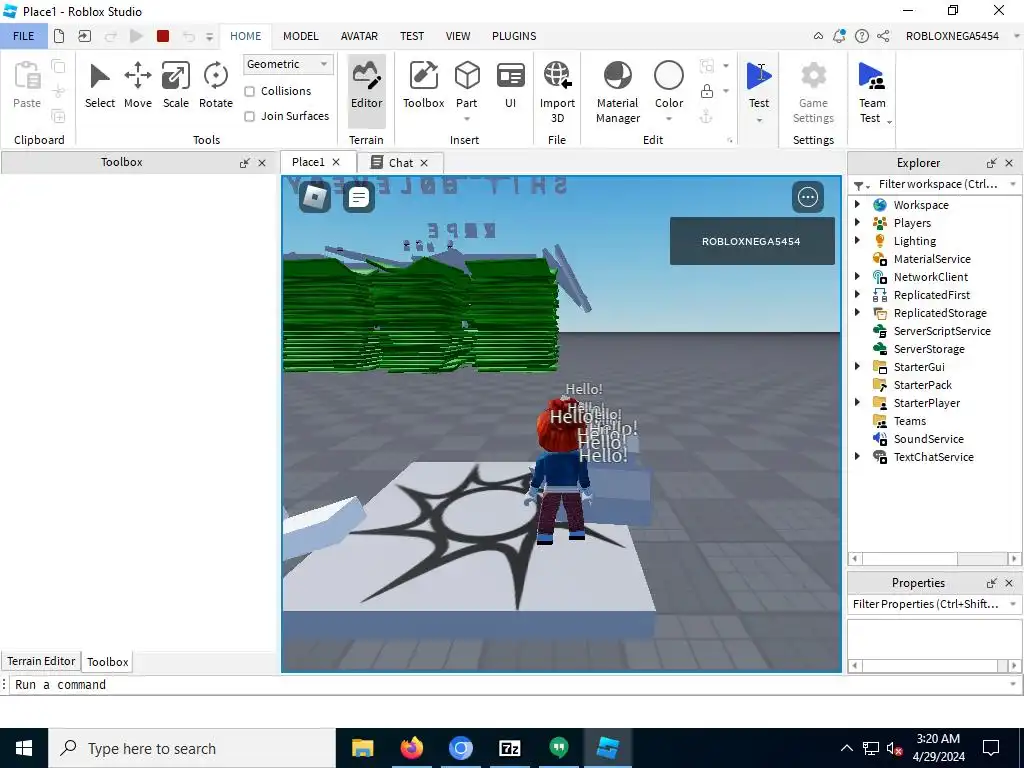
Task: Click the Filter workspace search field
Action: point(938,184)
